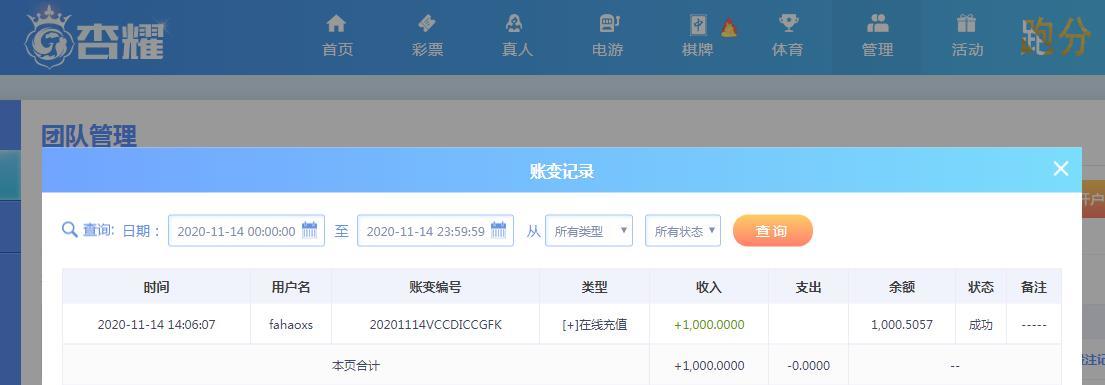1105x385 pixels.
Task: Click the 时间 column header
Action: (156, 287)
